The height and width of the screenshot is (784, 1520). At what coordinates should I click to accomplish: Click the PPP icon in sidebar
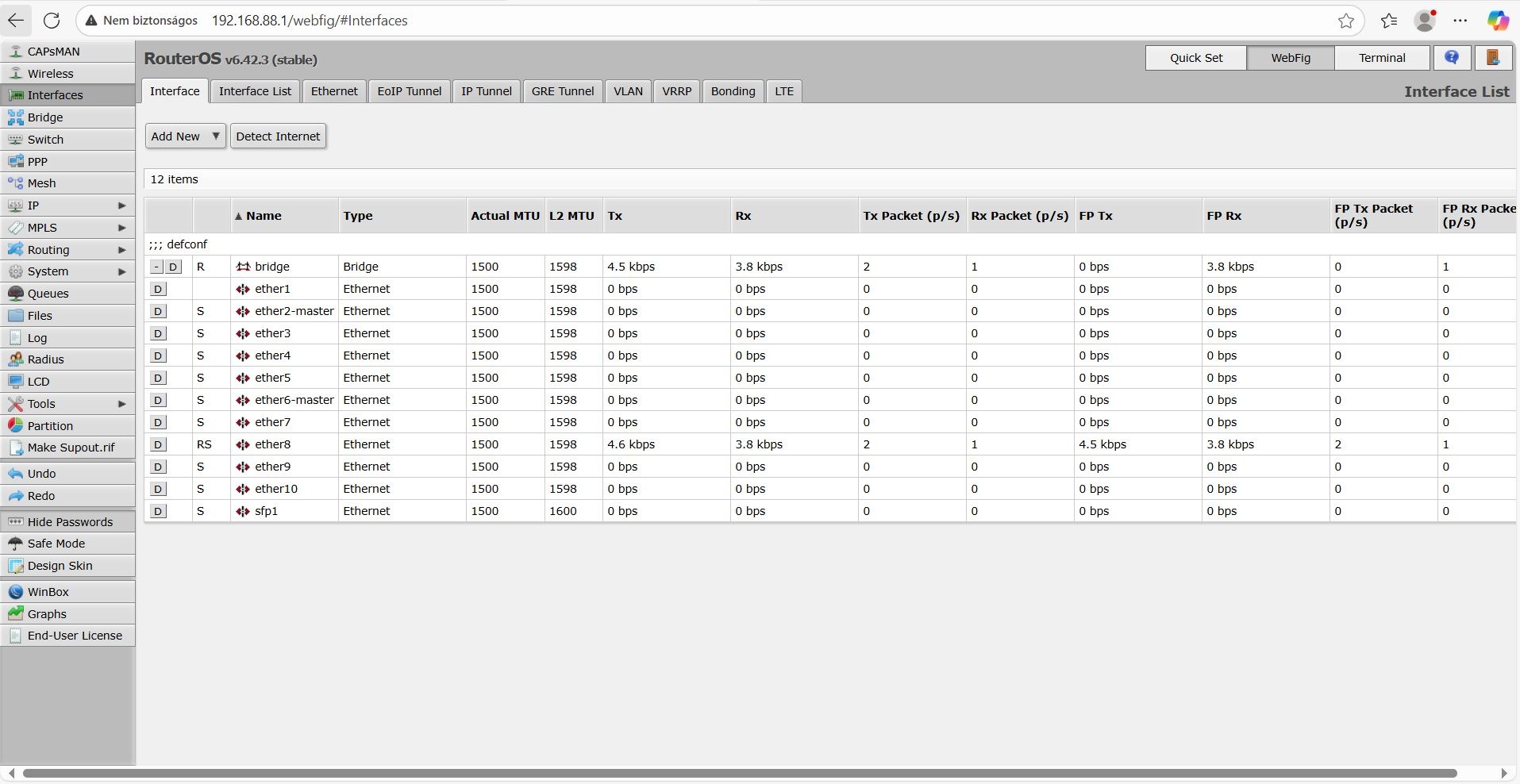[x=15, y=162]
